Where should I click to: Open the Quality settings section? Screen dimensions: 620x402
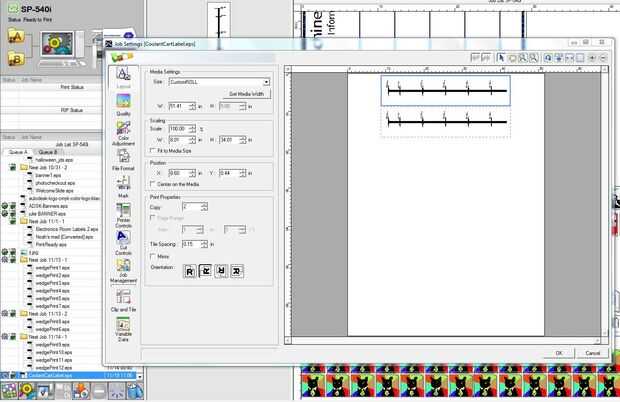[123, 105]
